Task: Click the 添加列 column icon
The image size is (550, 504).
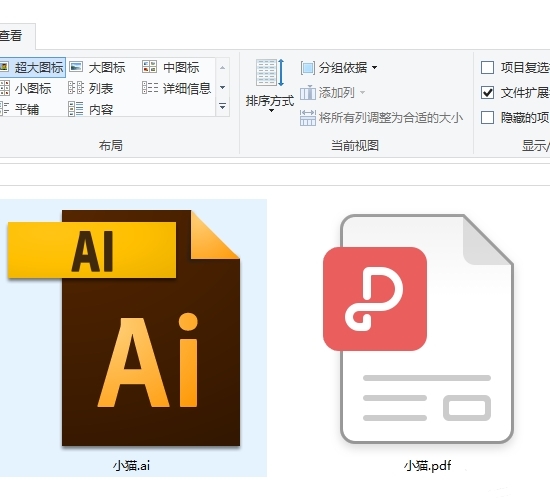Action: coord(308,93)
